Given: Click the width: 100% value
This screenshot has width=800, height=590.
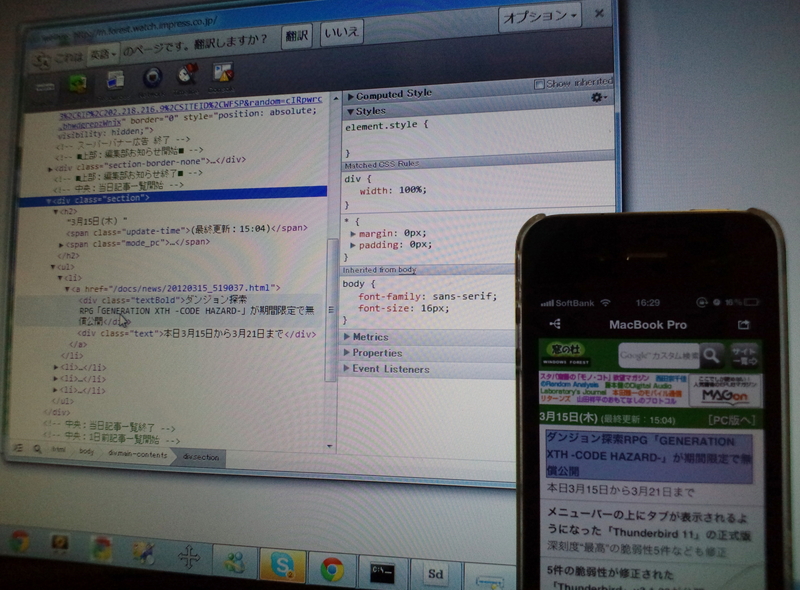Looking at the screenshot, I should click(x=413, y=190).
